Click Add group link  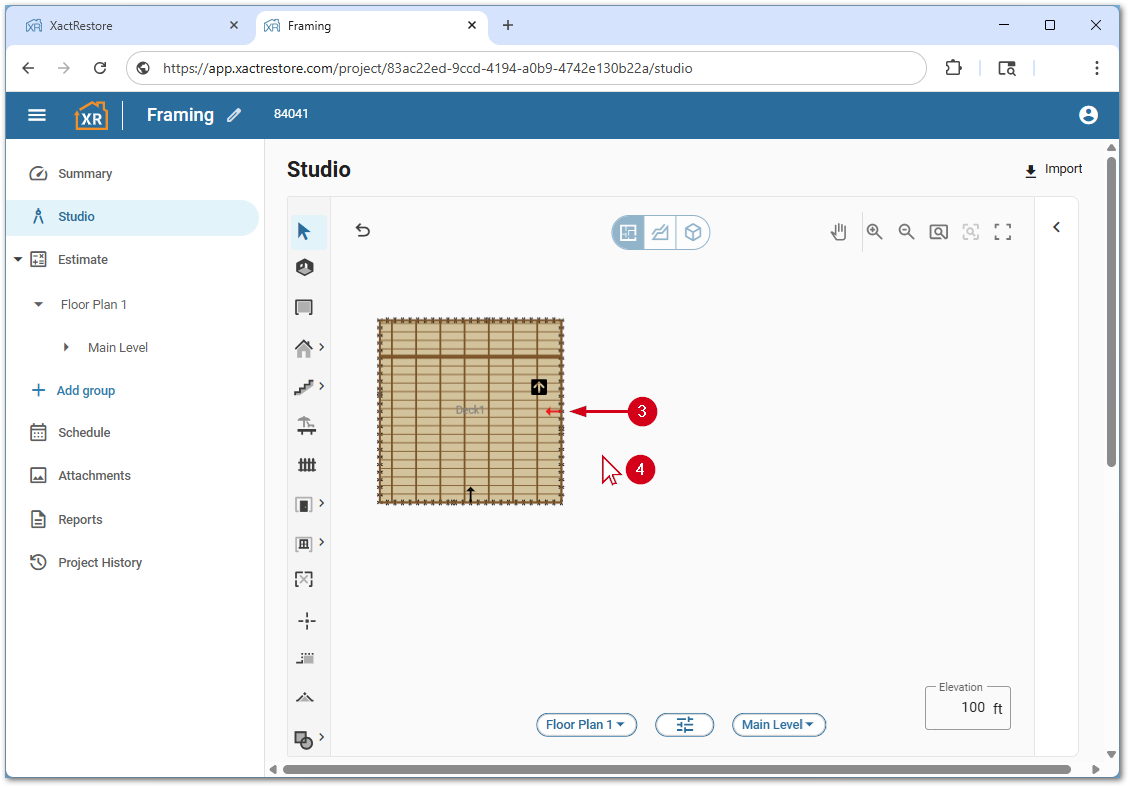pyautogui.click(x=85, y=391)
